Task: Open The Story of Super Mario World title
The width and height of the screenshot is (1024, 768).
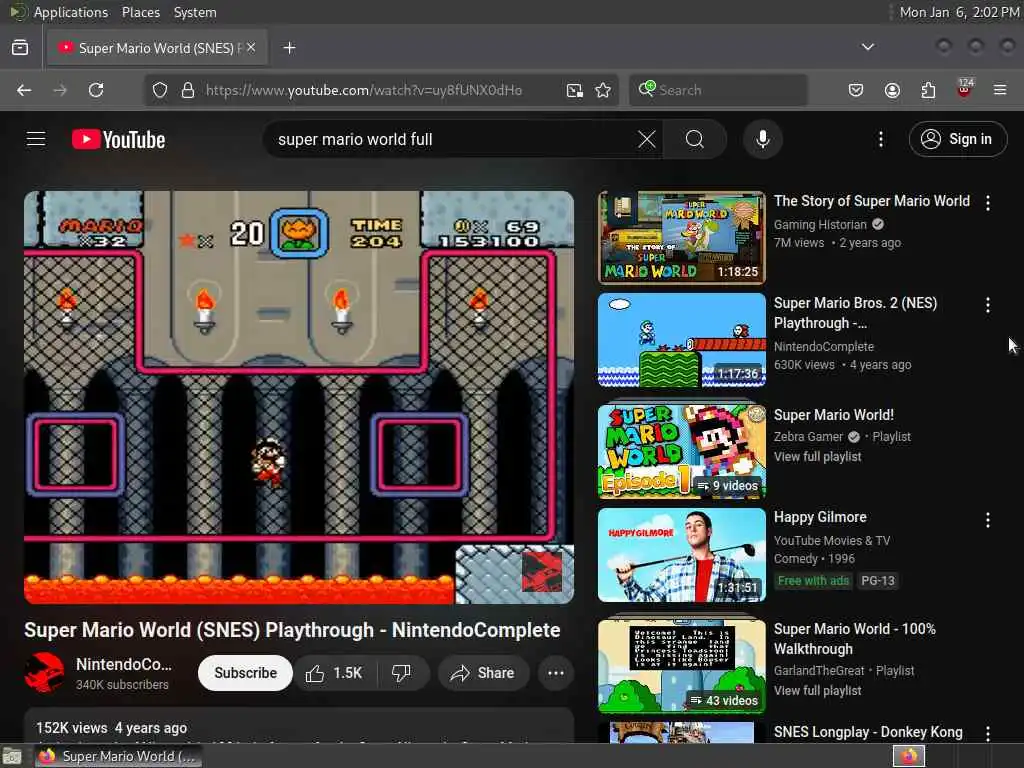Action: pyautogui.click(x=872, y=201)
